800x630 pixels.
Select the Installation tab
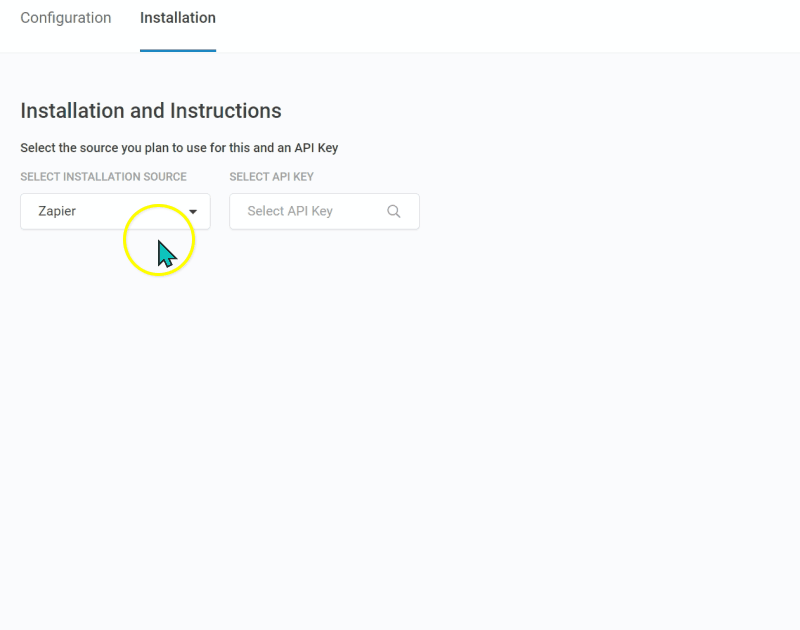(x=177, y=17)
